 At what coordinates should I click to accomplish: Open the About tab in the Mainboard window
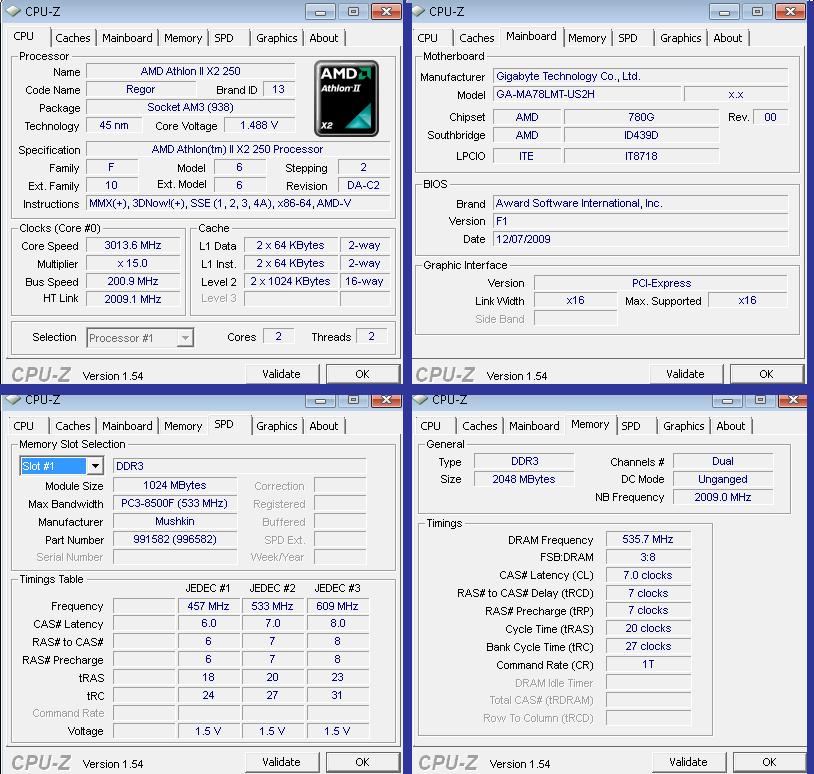tap(727, 38)
